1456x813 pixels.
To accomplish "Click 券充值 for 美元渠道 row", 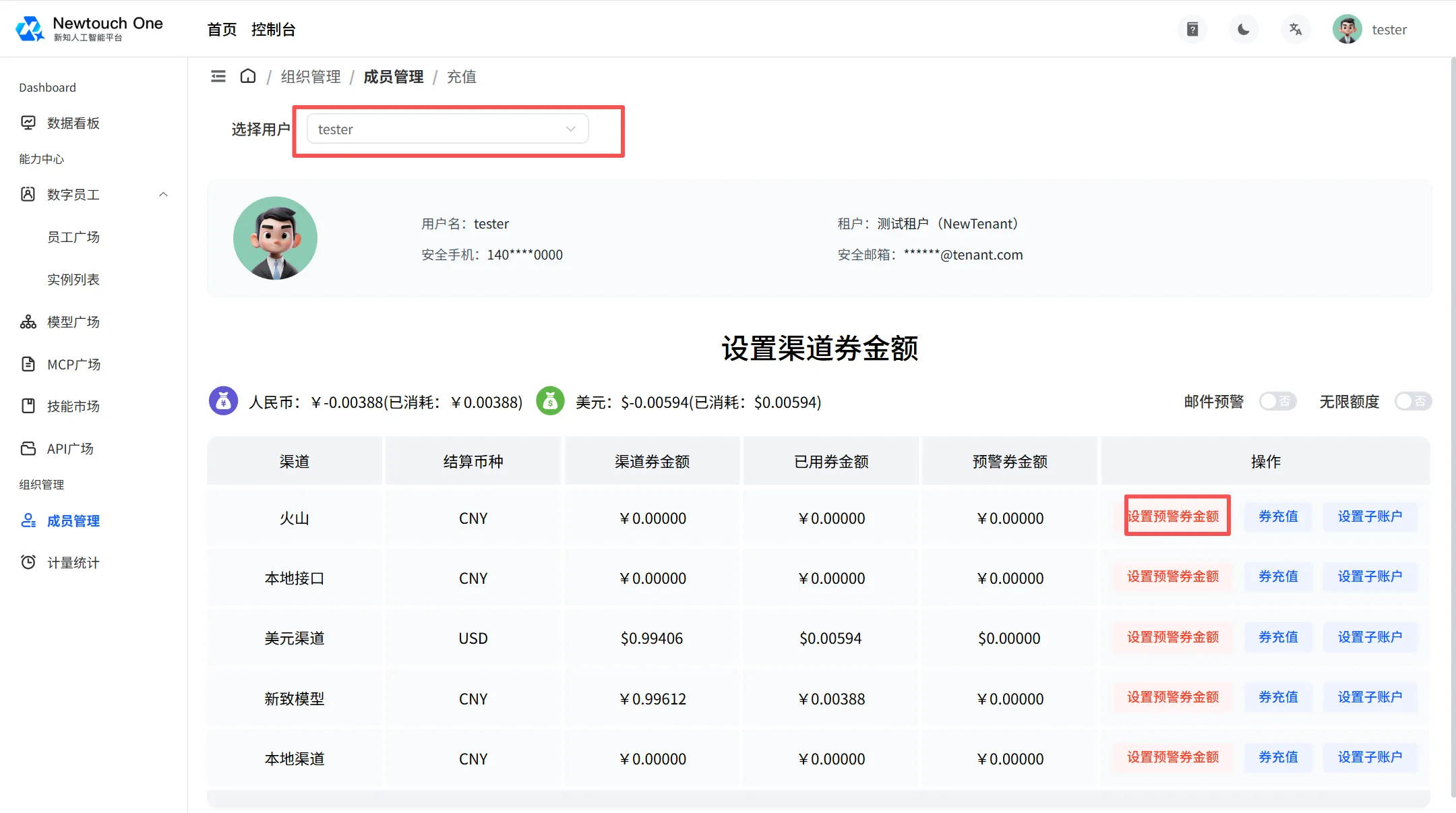I will 1278,637.
